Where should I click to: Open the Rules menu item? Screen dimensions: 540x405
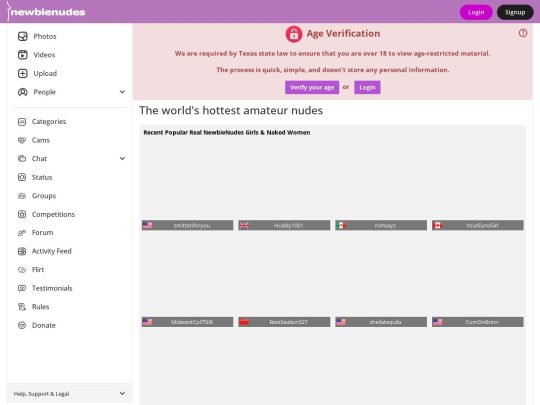click(x=40, y=307)
